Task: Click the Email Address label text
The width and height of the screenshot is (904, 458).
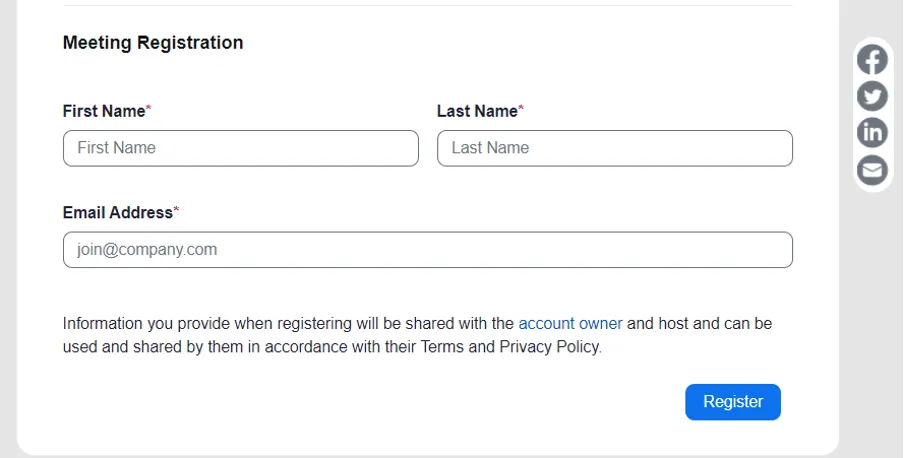Action: [117, 213]
